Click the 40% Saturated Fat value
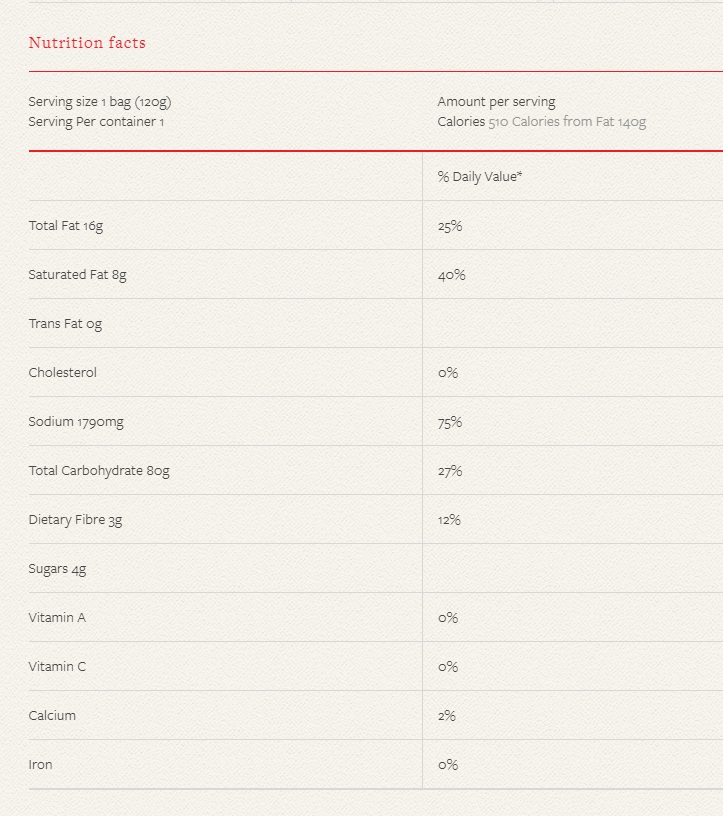The height and width of the screenshot is (816, 723). pos(451,275)
